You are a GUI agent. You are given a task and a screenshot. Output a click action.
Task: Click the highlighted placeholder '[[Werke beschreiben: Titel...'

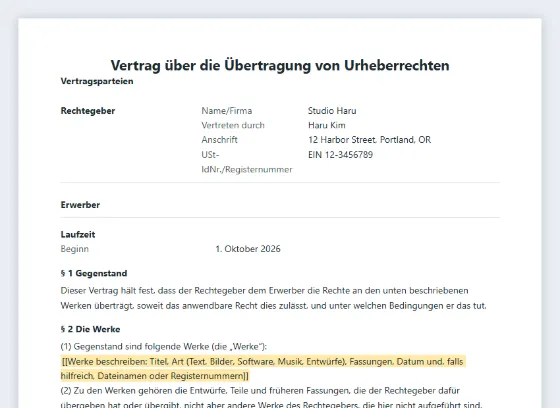(263, 369)
